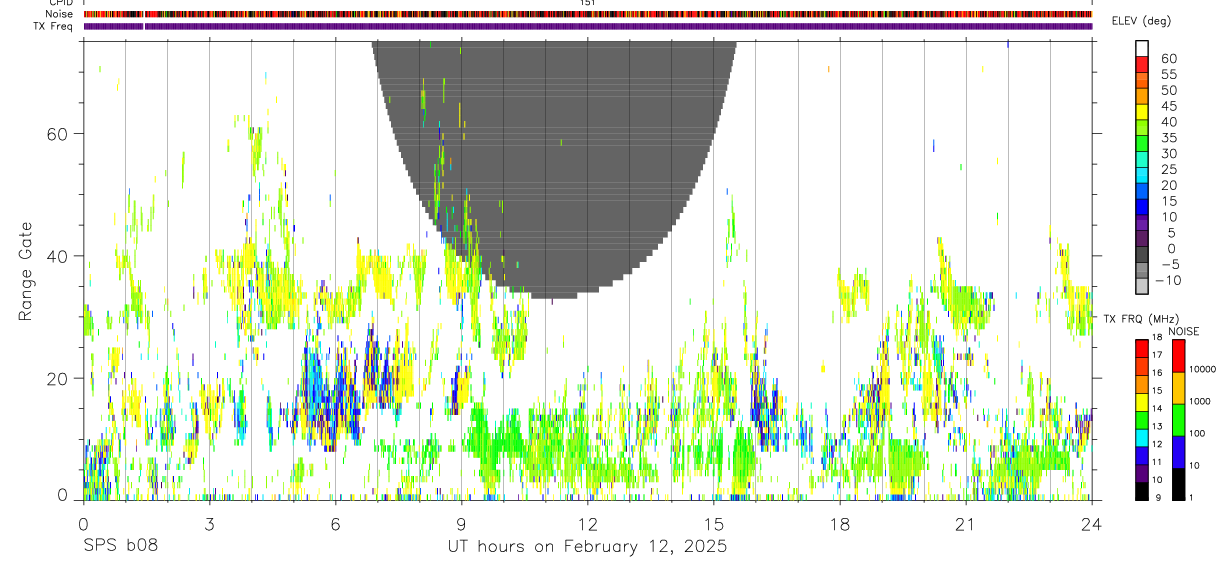
Task: Click the 'Range Gate' vertical axis title
Action: point(26,271)
